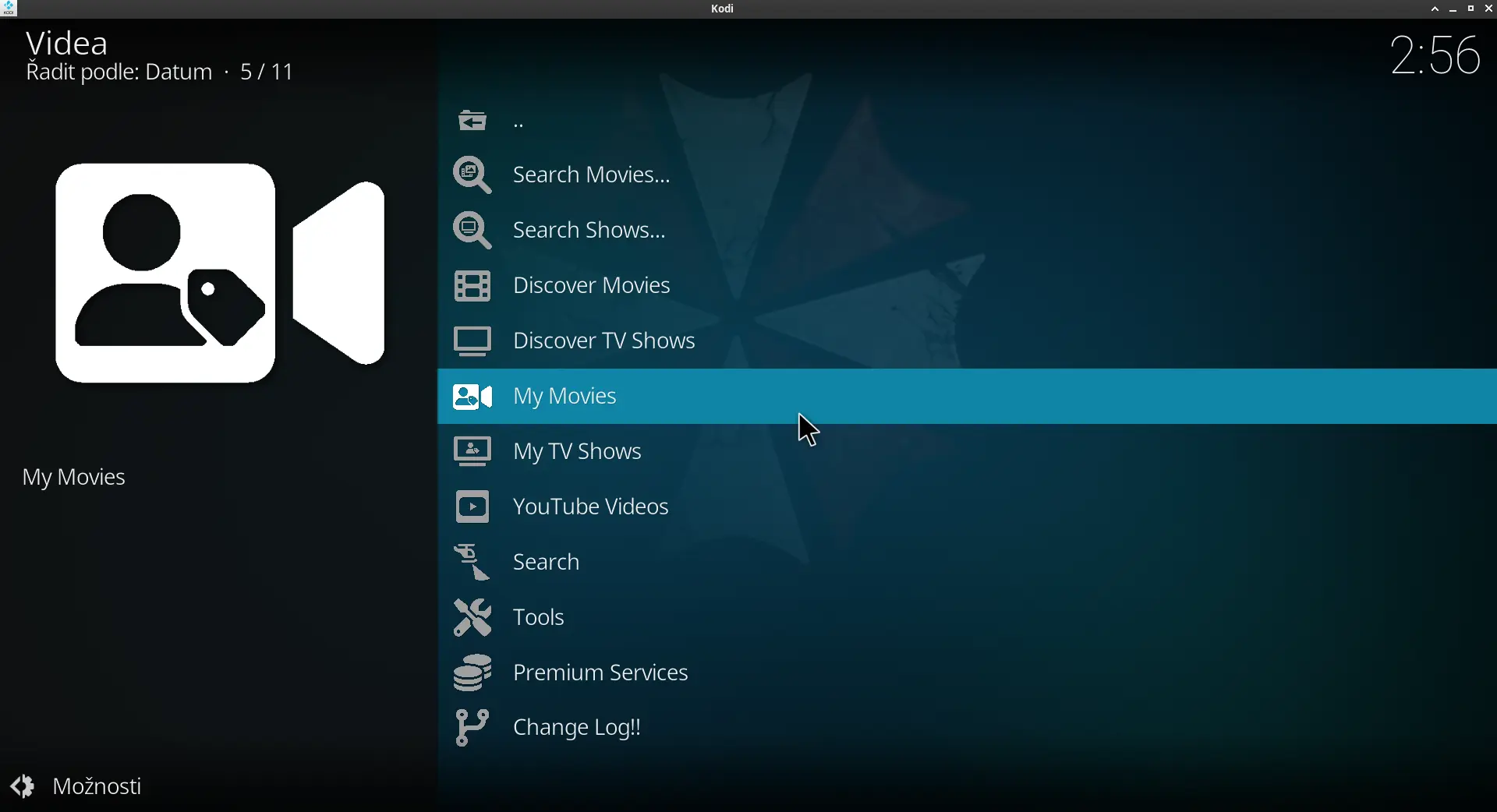Open Search Shows... entry
This screenshot has width=1497, height=812.
[x=968, y=231]
